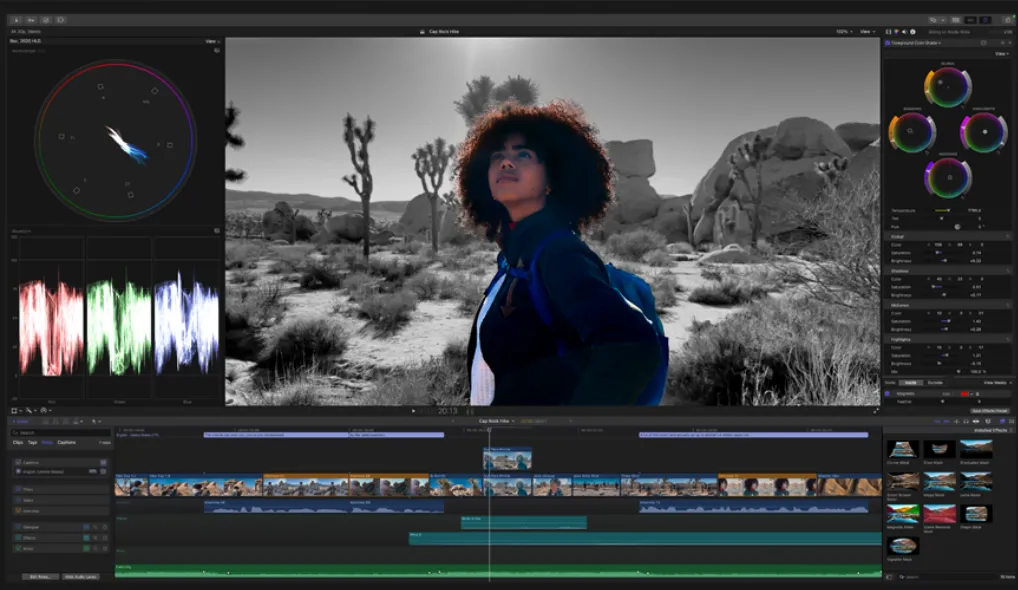
Task: Switch to Tags tab in timeline index
Action: pos(32,443)
